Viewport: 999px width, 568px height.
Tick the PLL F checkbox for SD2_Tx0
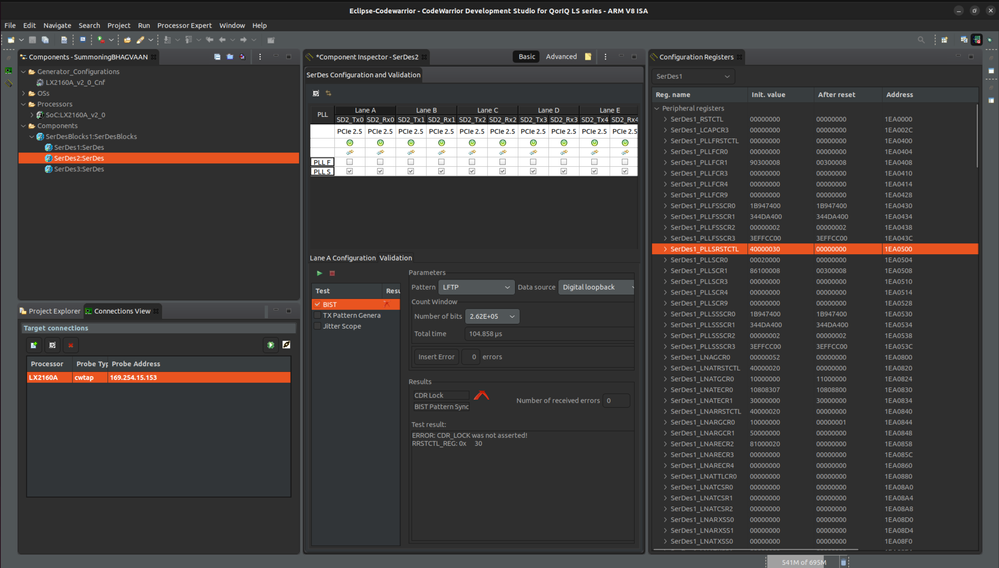tap(349, 162)
